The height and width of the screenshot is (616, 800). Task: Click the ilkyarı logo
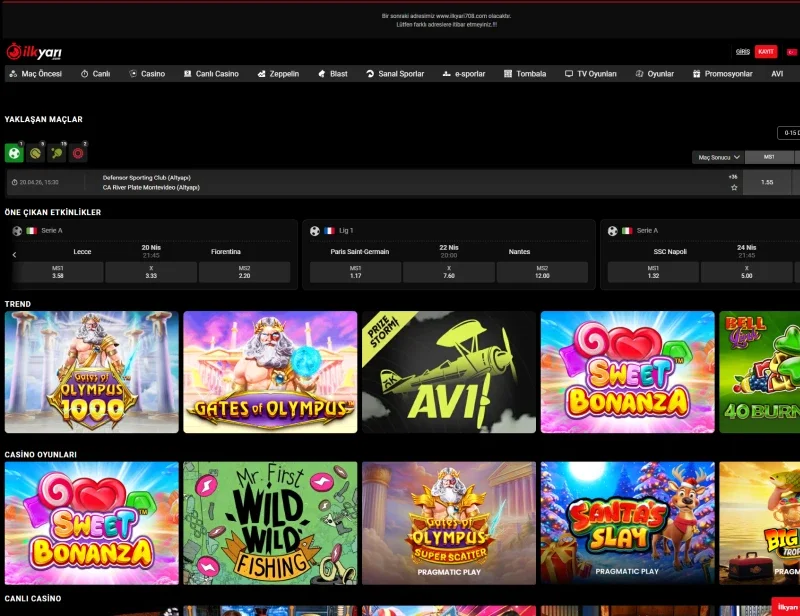(x=34, y=52)
